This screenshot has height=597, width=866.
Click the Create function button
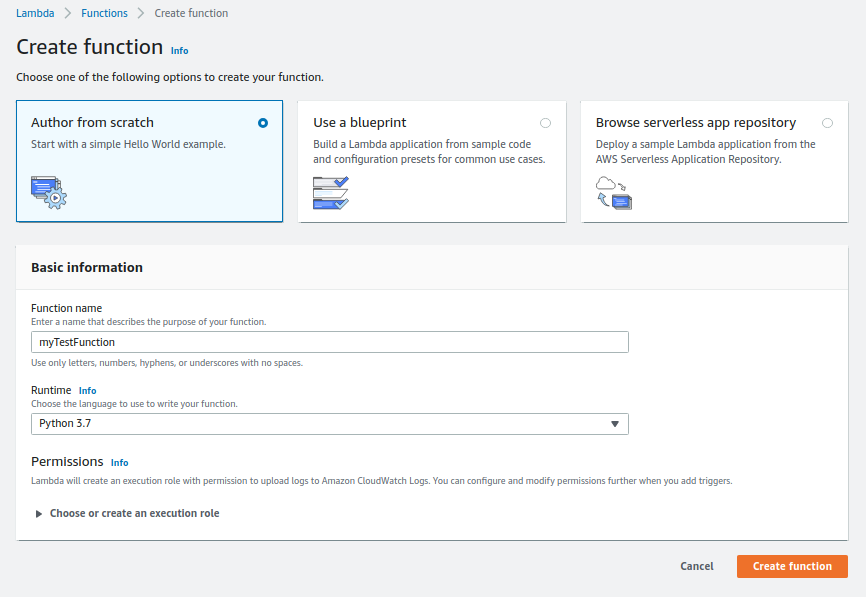click(x=792, y=566)
